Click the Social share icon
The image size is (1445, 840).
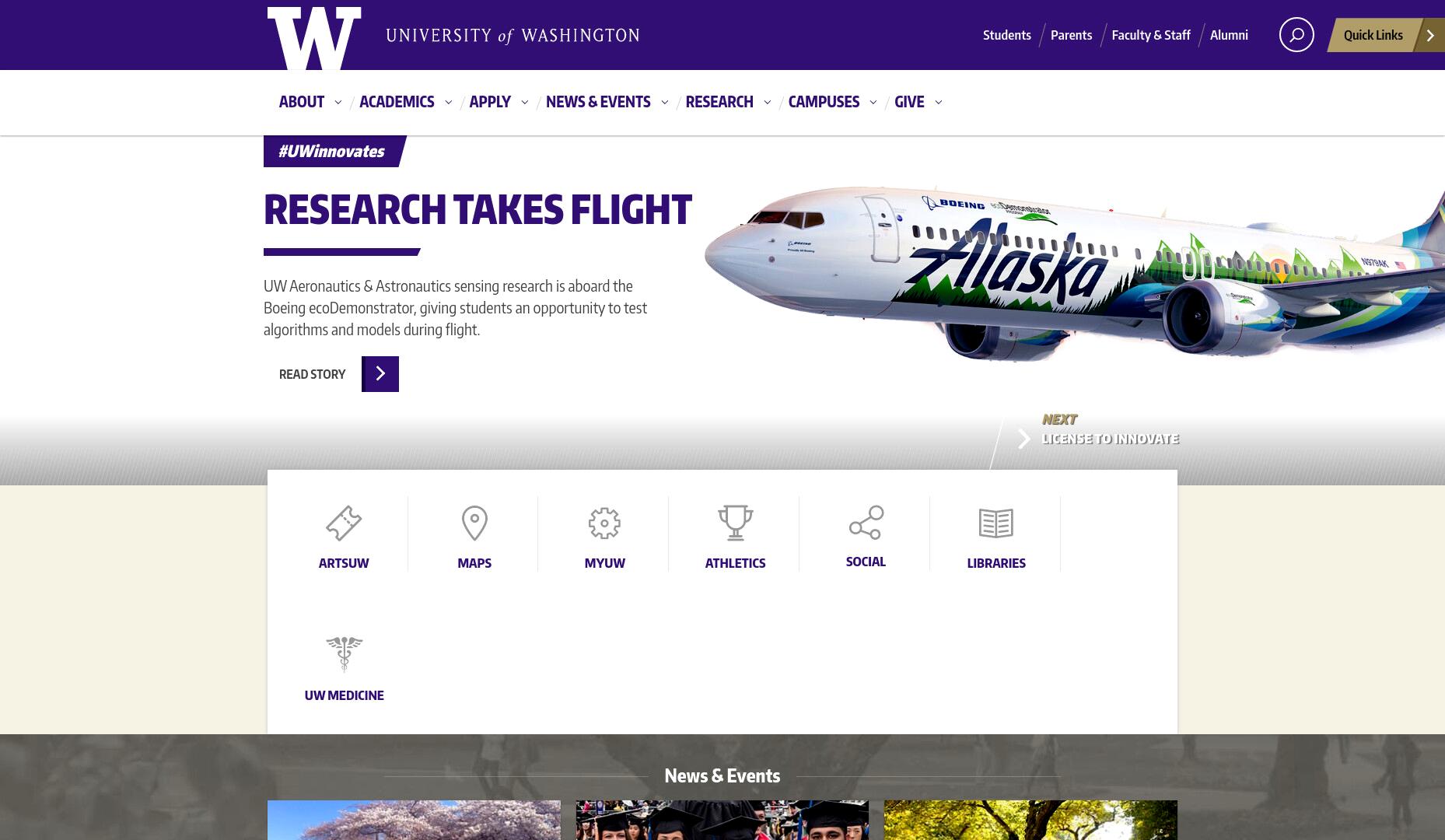[866, 523]
